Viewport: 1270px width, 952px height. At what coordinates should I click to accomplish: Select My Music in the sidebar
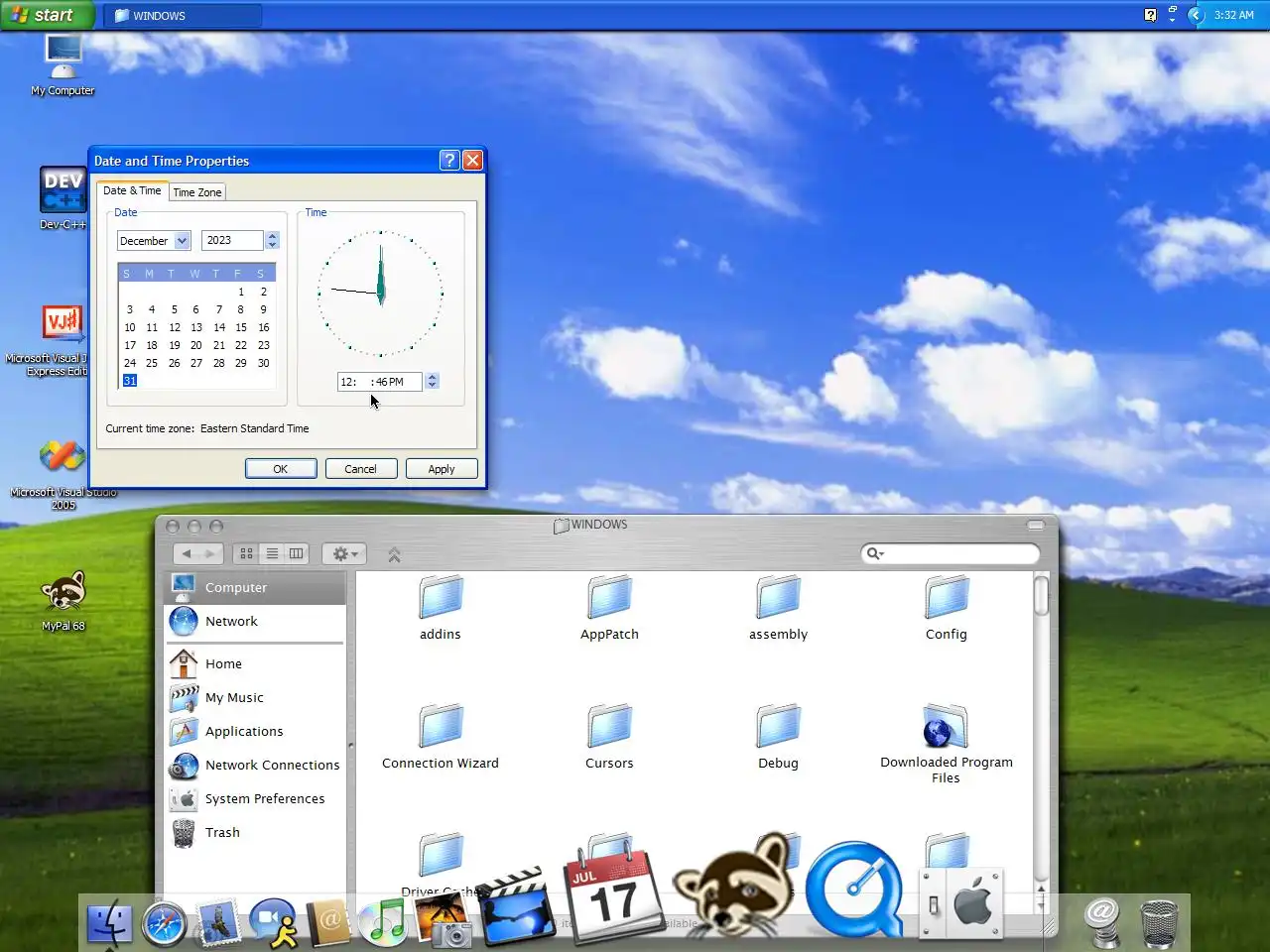click(255, 697)
